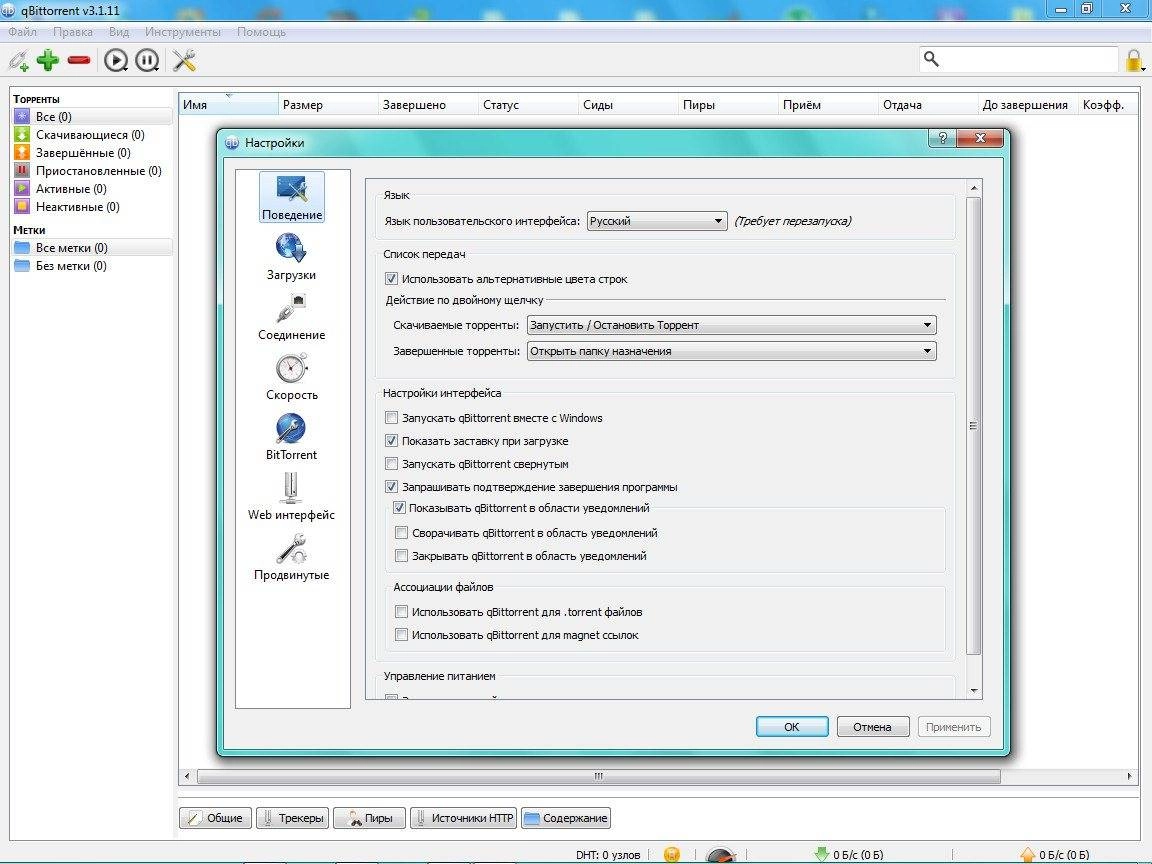The image size is (1152, 864).
Task: Open the Скачиваемые торренты action dropdown
Action: coord(732,325)
